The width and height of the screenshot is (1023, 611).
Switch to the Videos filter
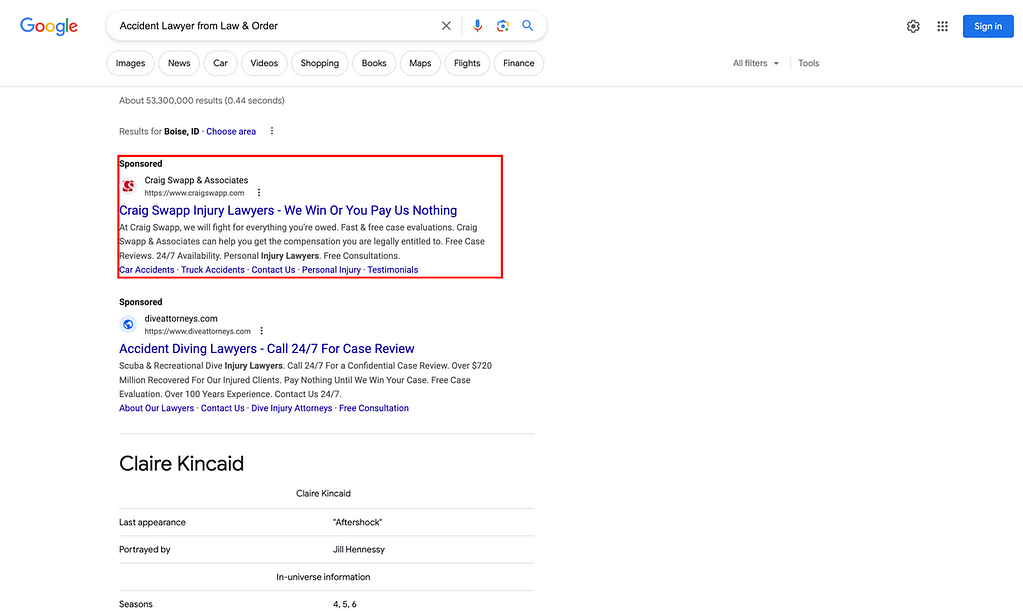(x=264, y=63)
